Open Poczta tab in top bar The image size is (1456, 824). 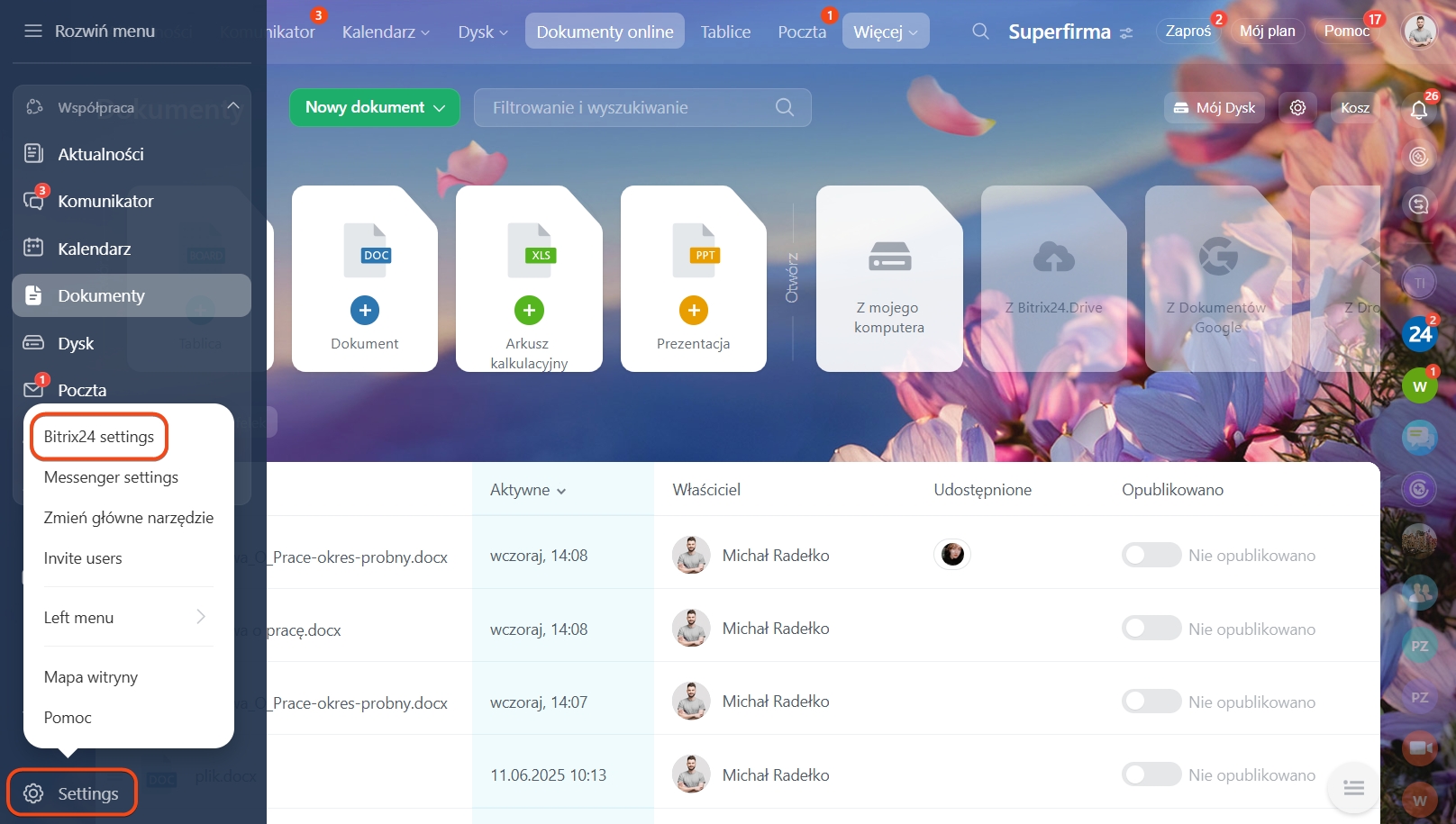click(x=802, y=32)
